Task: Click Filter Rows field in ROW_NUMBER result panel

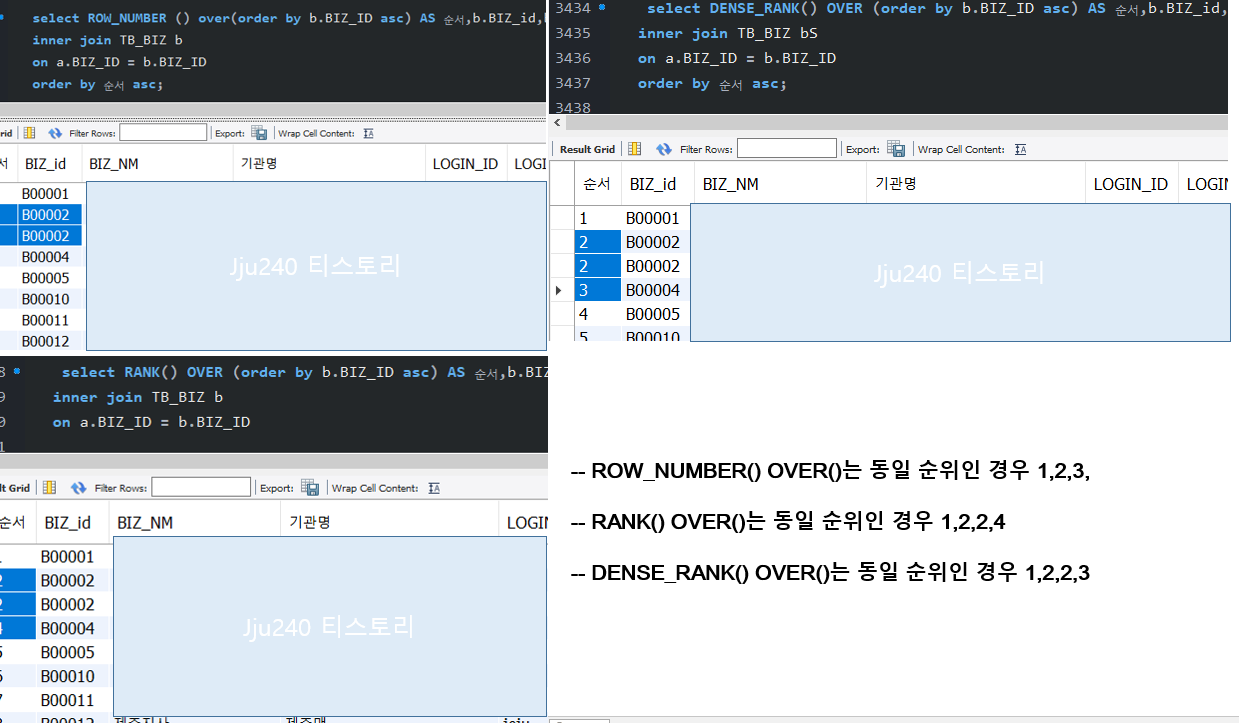Action: click(x=163, y=132)
